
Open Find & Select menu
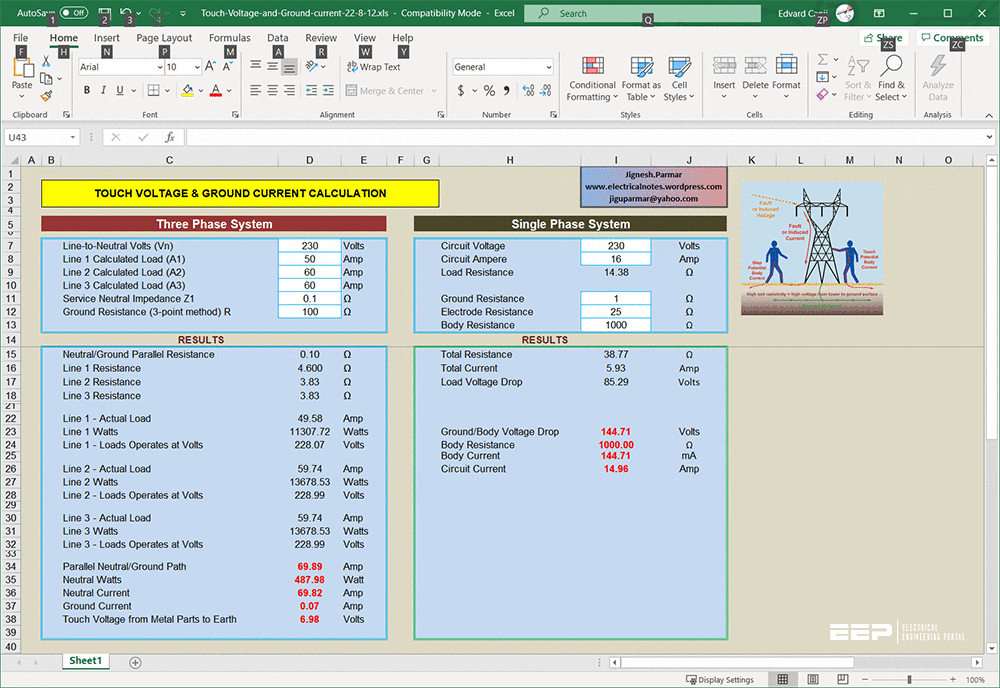pyautogui.click(x=891, y=78)
